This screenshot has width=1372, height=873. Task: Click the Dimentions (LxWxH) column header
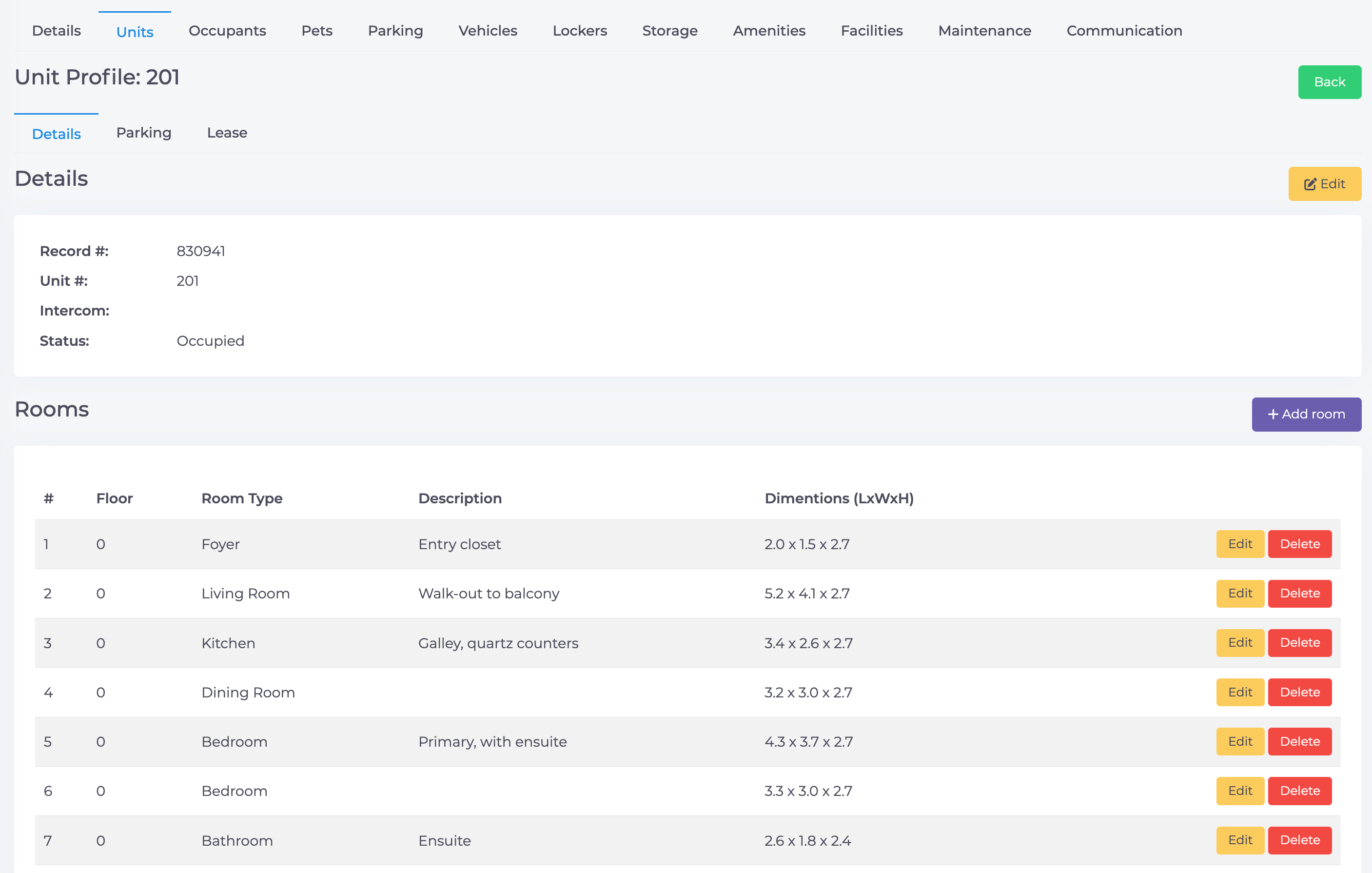point(839,498)
